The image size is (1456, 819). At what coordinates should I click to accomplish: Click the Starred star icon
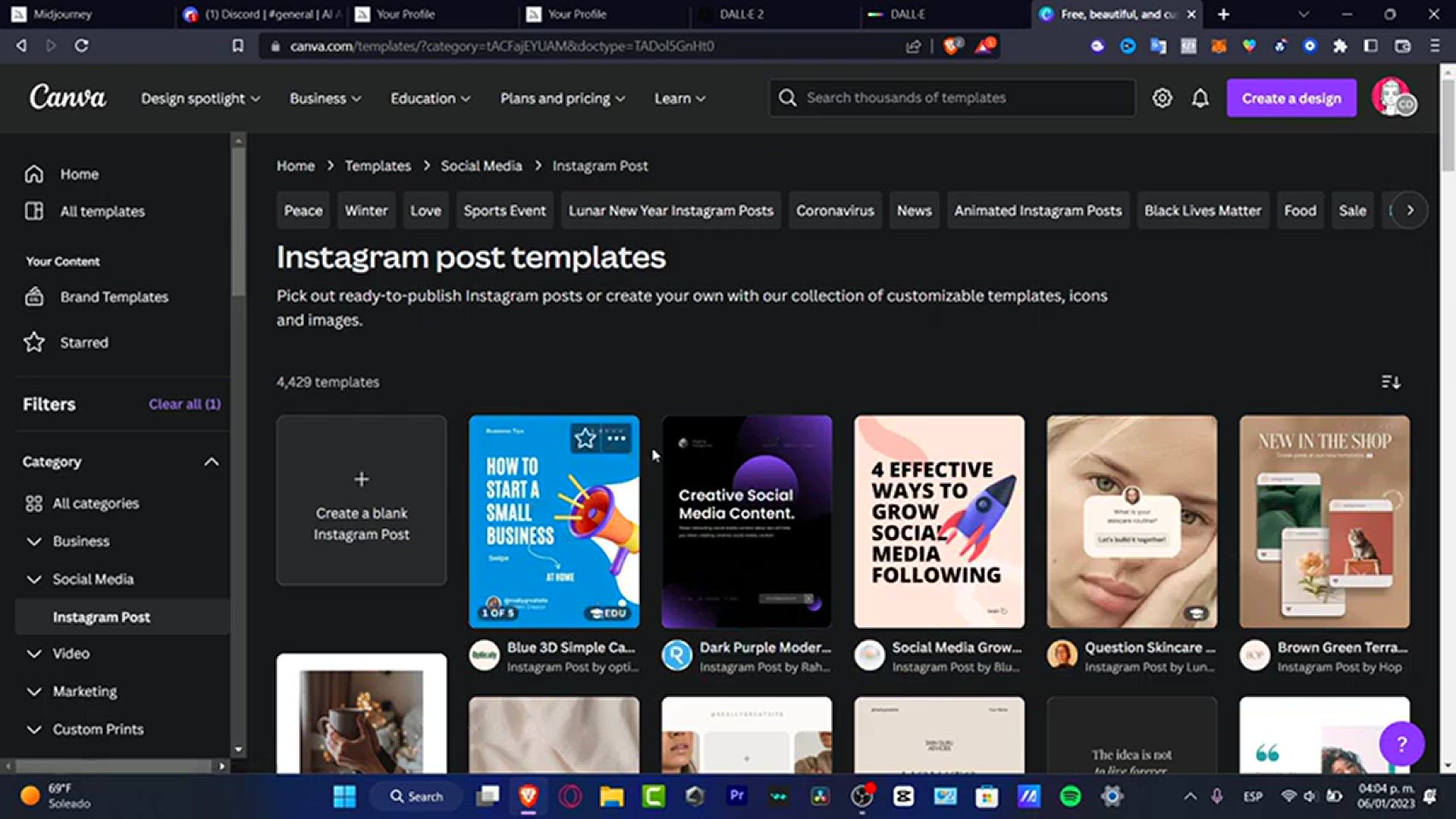point(34,342)
